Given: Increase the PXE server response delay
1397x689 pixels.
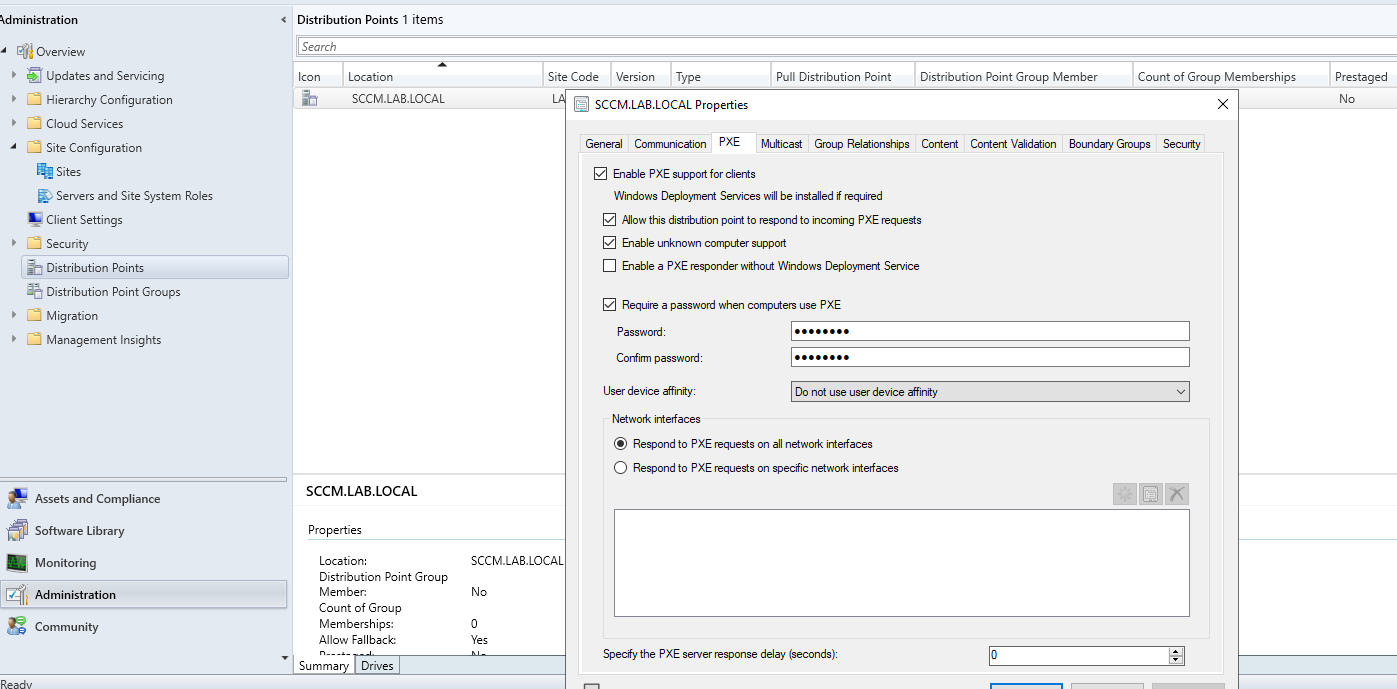Looking at the screenshot, I should pos(1176,651).
